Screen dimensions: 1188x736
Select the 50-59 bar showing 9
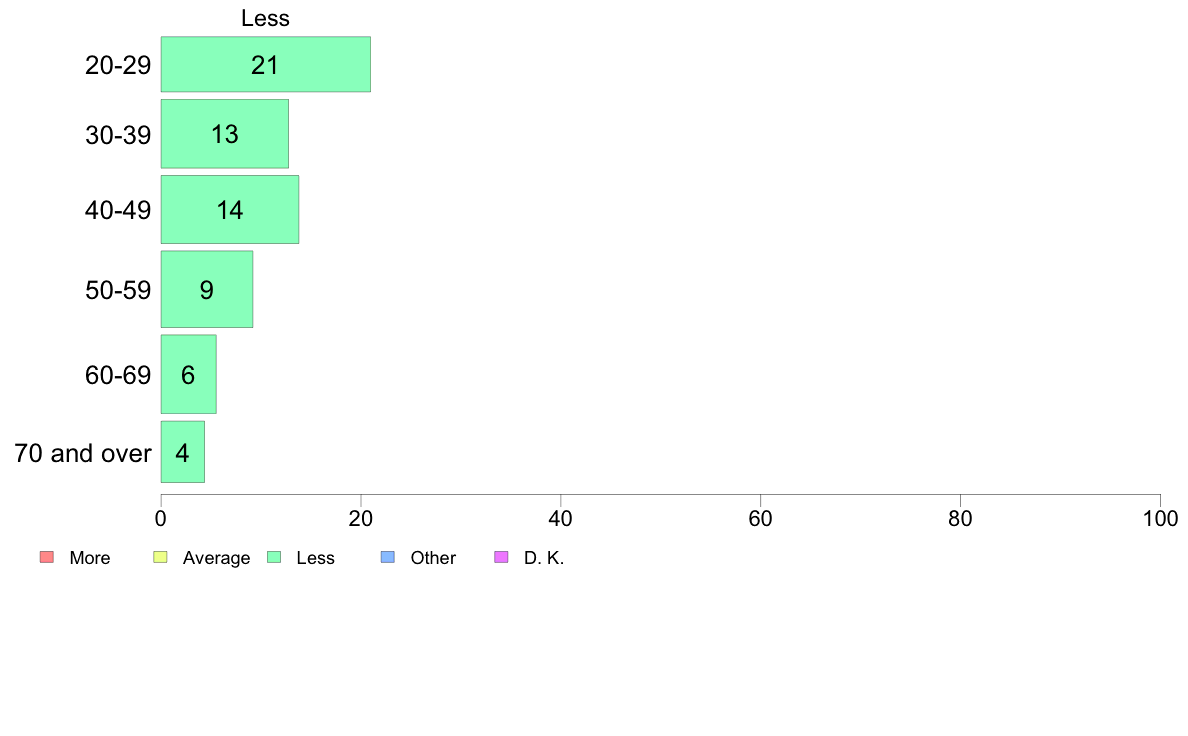coord(207,290)
